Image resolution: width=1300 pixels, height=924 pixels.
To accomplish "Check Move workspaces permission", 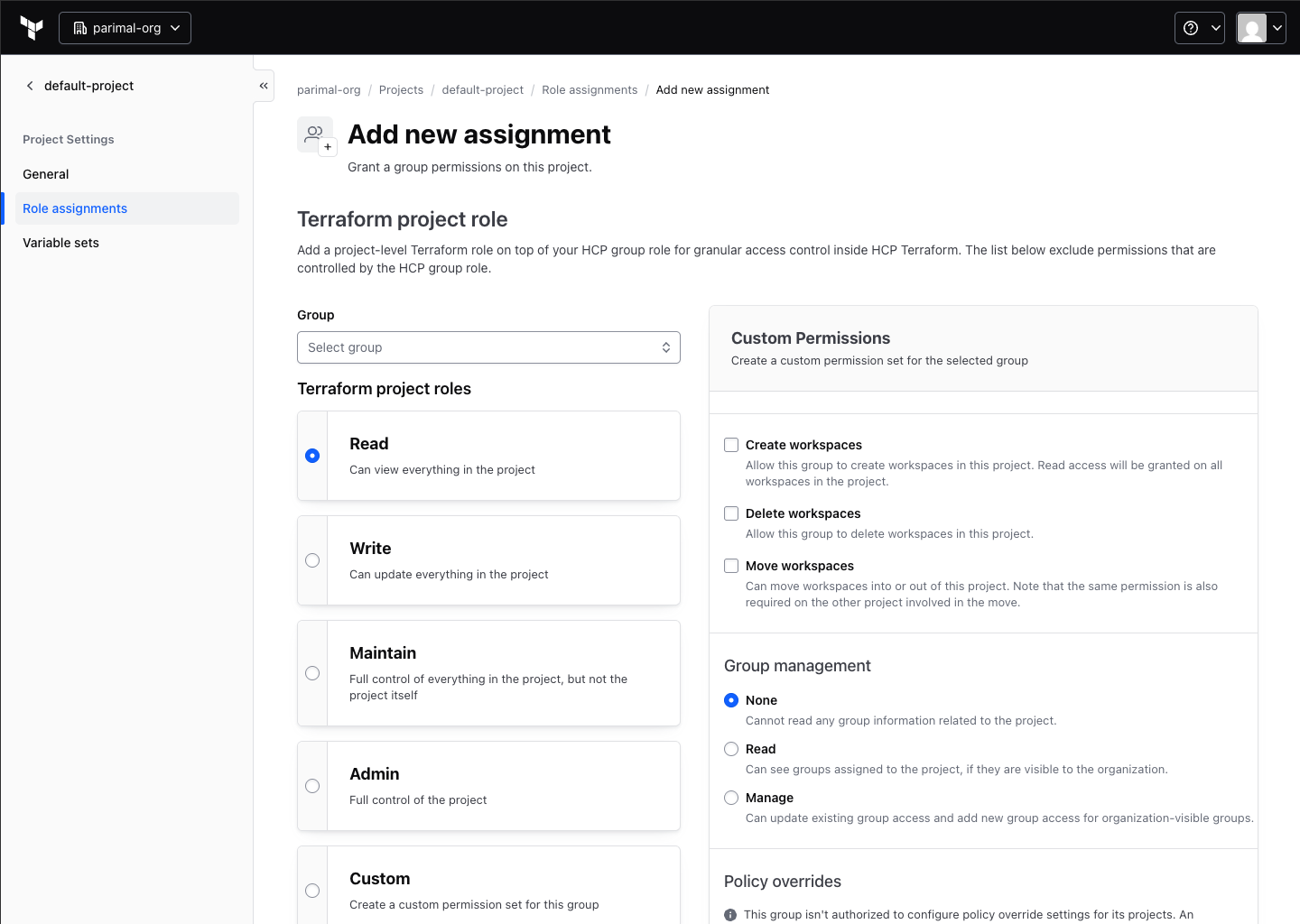I will [x=731, y=566].
